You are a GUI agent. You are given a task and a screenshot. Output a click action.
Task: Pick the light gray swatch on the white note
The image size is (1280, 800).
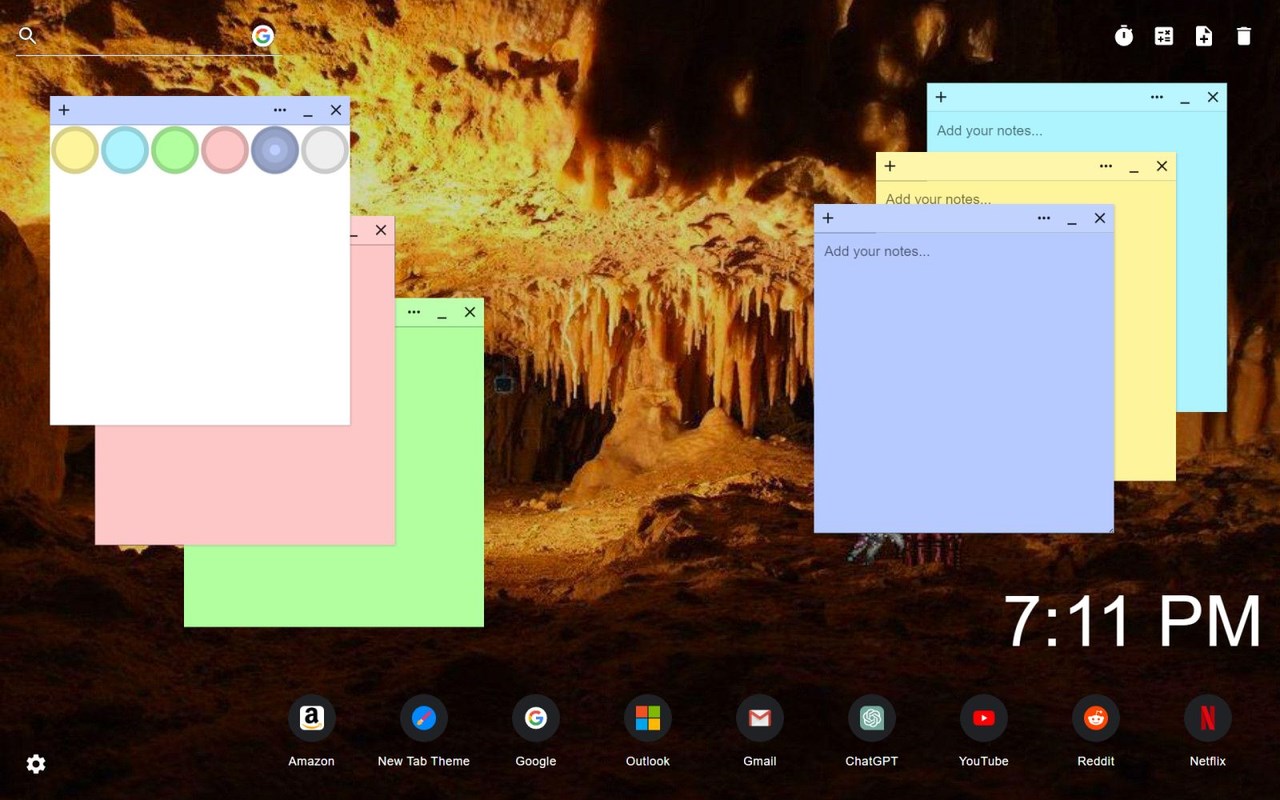[325, 150]
